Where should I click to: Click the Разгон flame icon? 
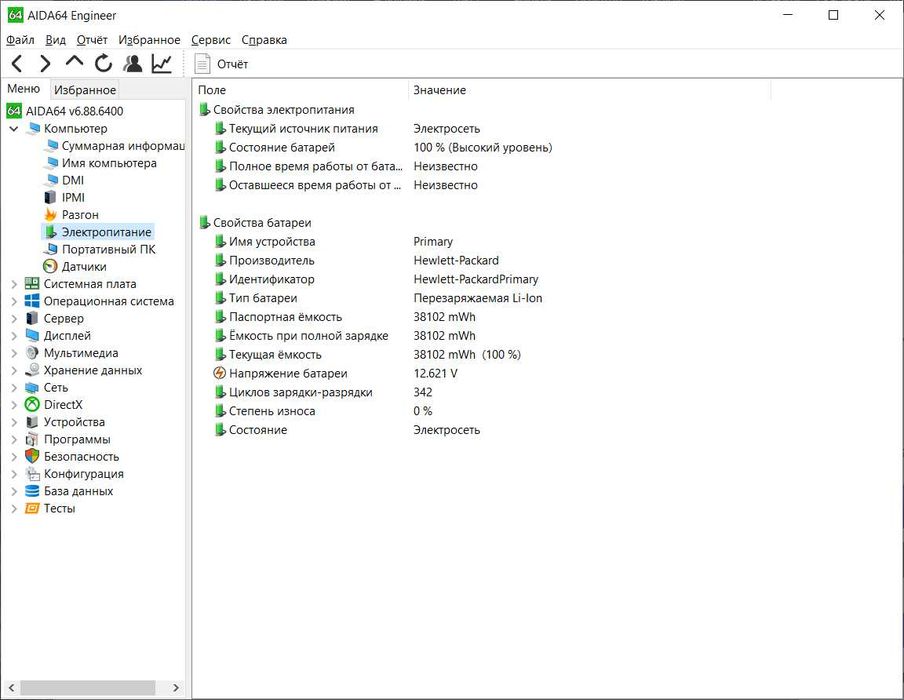pyautogui.click(x=51, y=214)
